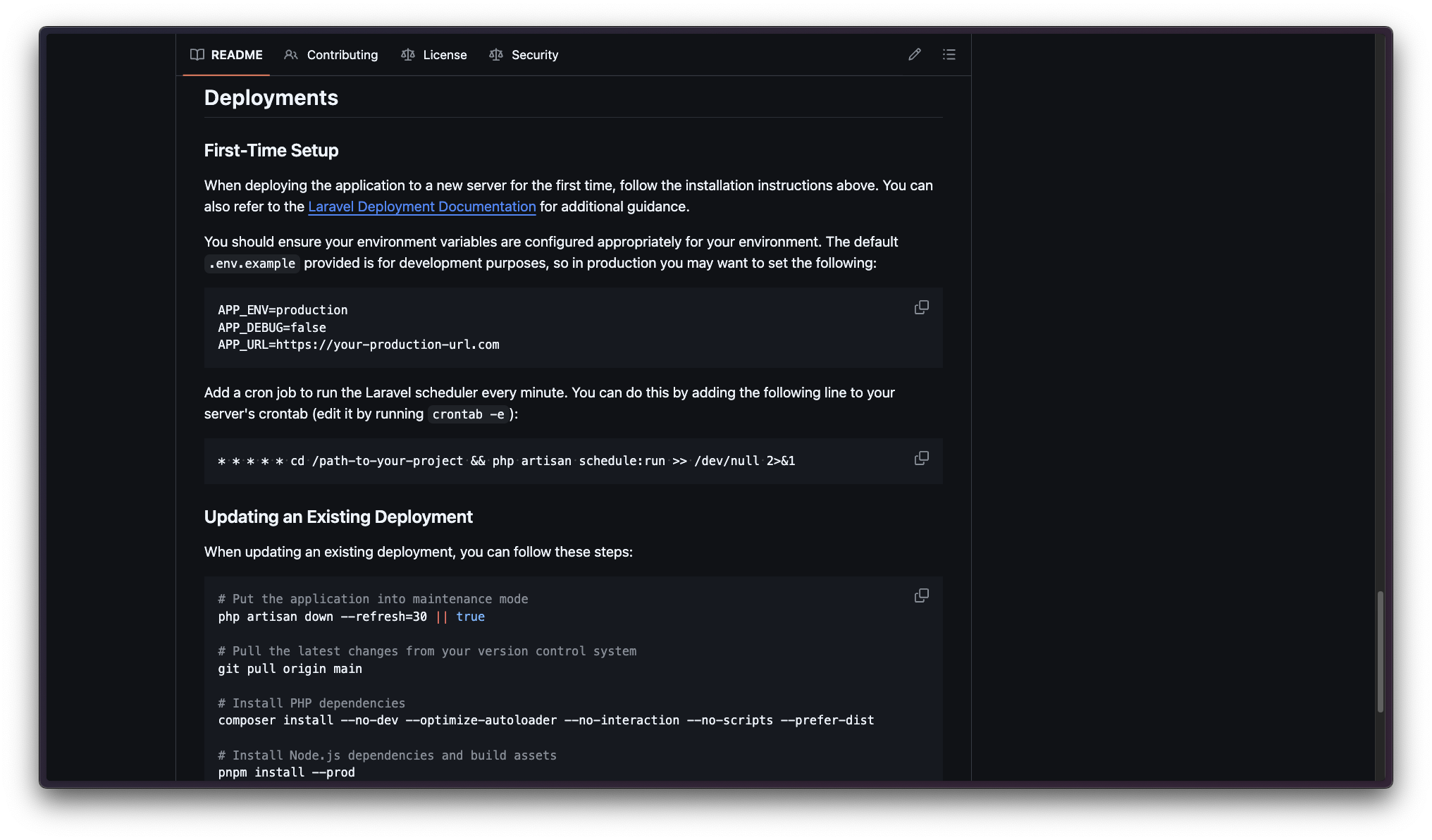Viewport: 1432px width, 840px height.
Task: Click the Contributing people icon
Action: point(291,55)
